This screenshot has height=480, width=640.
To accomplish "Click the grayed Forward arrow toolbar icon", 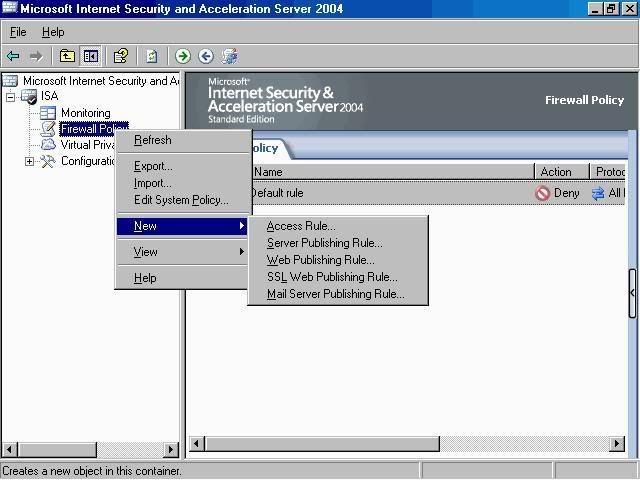I will point(36,56).
